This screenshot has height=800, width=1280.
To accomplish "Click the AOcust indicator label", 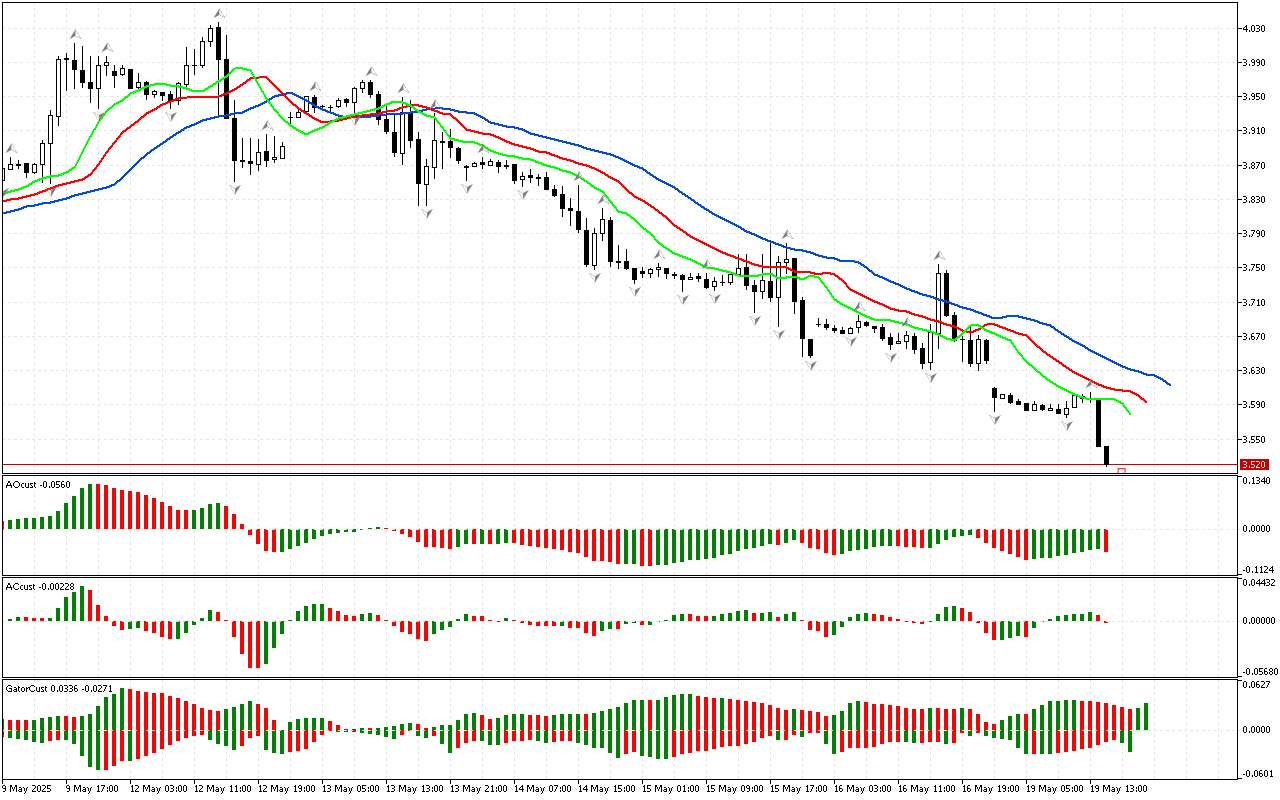I will tap(37, 485).
